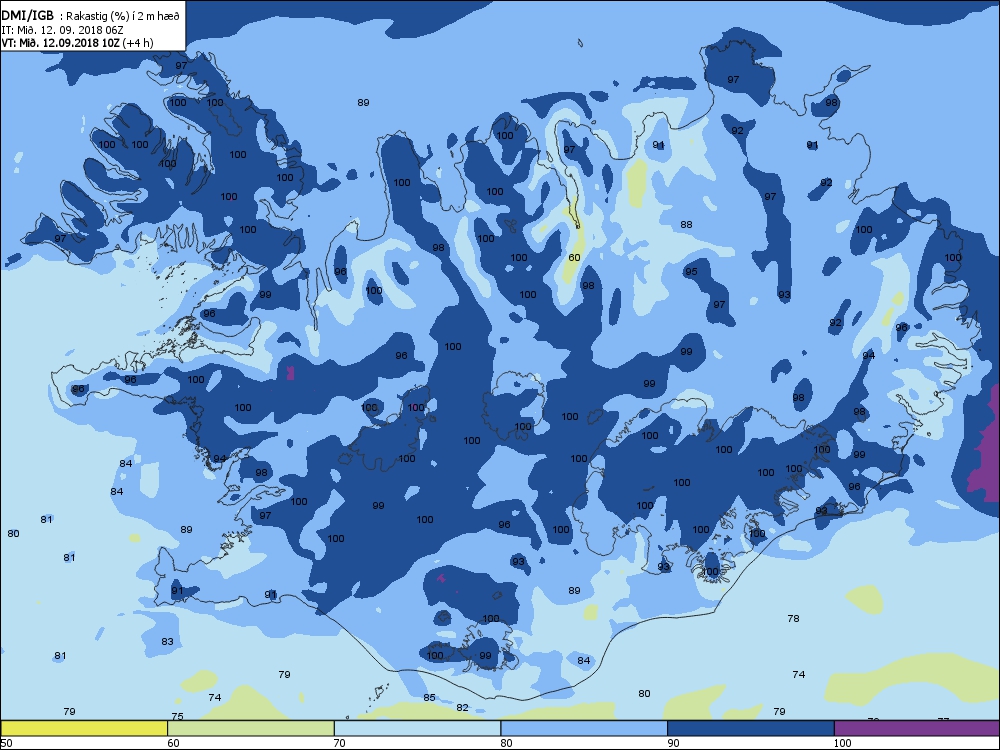Click the humidity value '78' on the map
The width and height of the screenshot is (1000, 750).
(793, 619)
